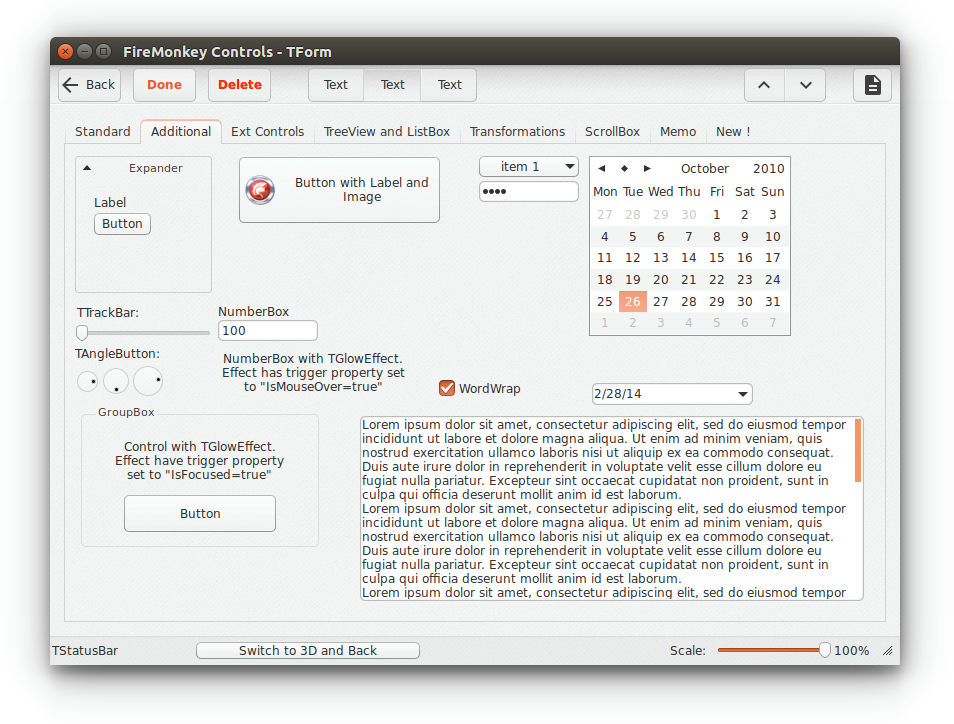Click the calendar previous month arrow

pos(602,169)
